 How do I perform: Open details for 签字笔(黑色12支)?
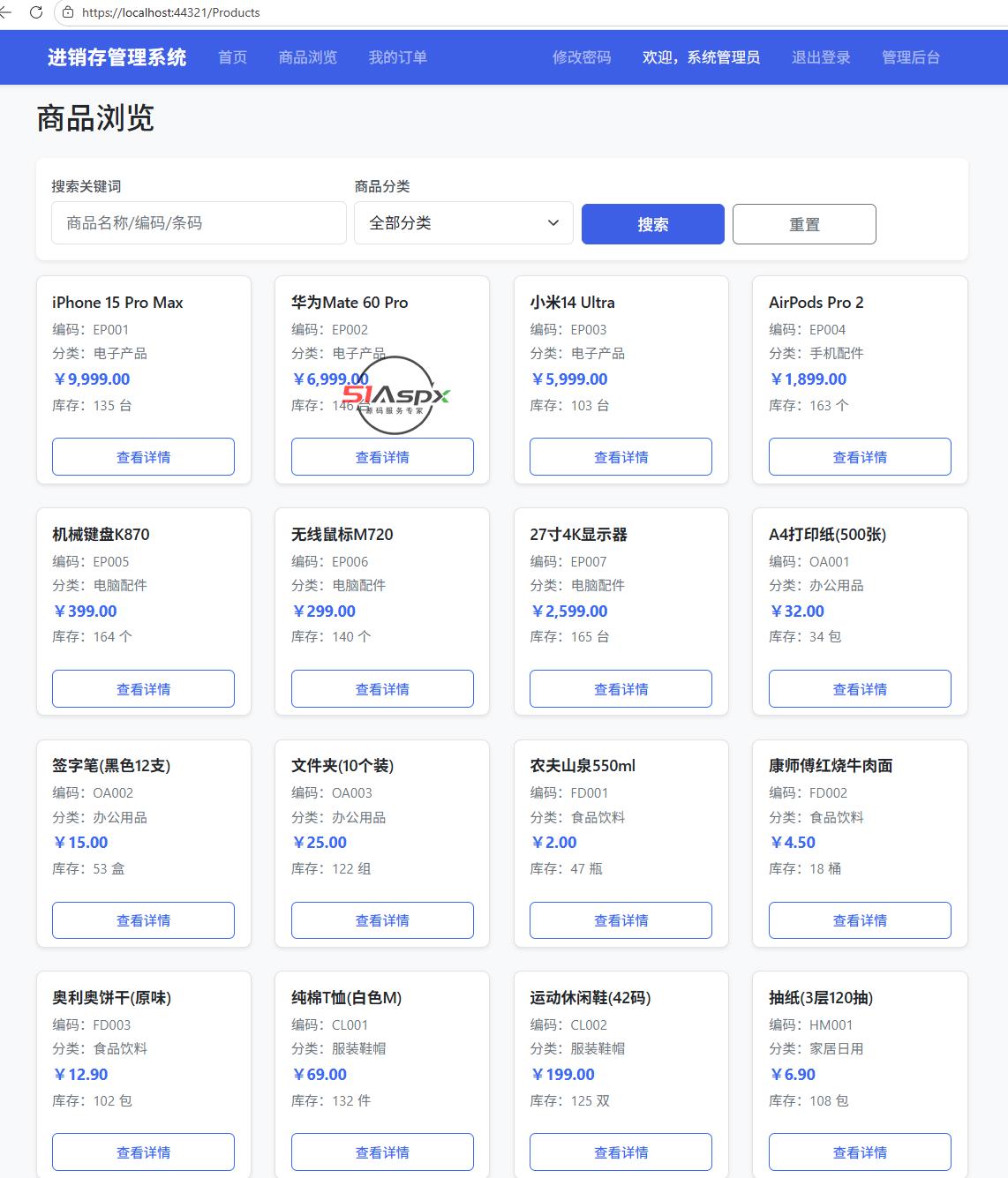(x=144, y=920)
